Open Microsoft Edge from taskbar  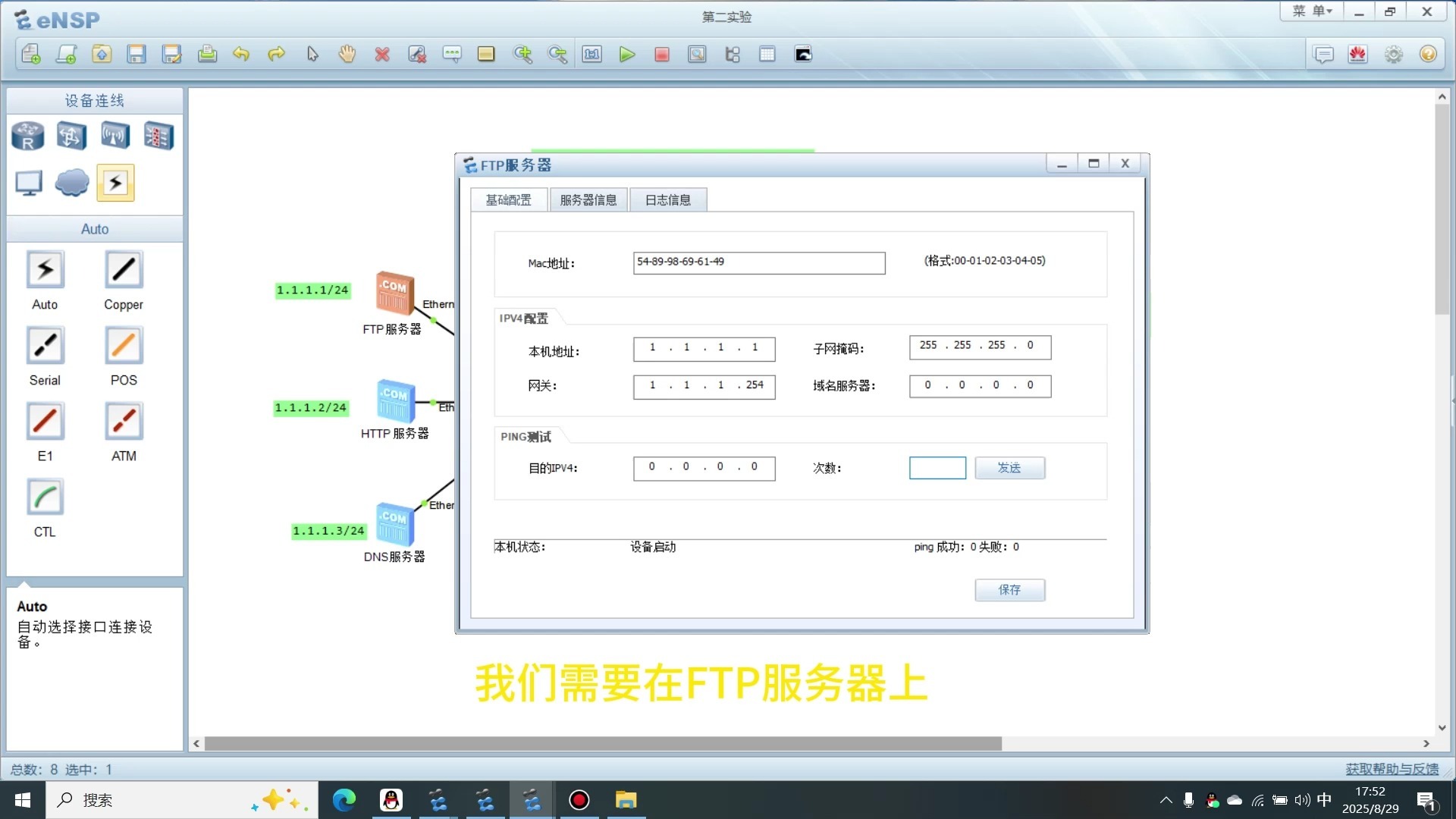pyautogui.click(x=344, y=800)
